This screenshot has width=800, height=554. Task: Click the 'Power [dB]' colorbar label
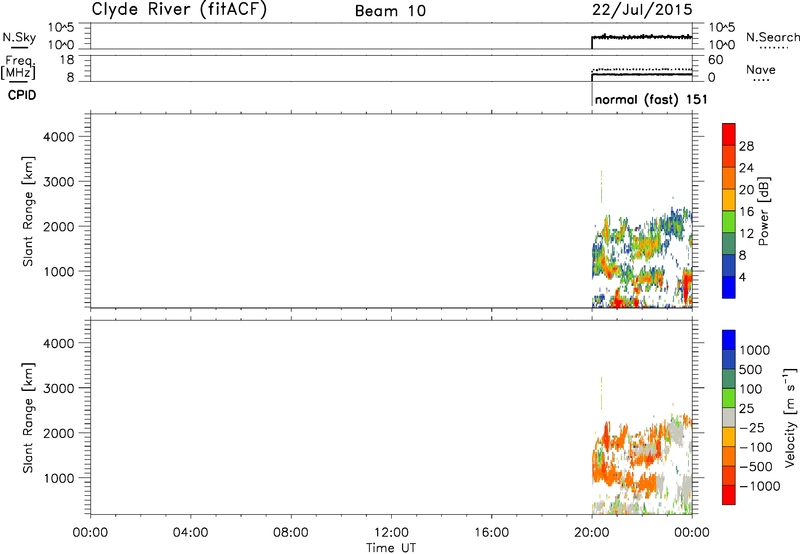click(763, 211)
